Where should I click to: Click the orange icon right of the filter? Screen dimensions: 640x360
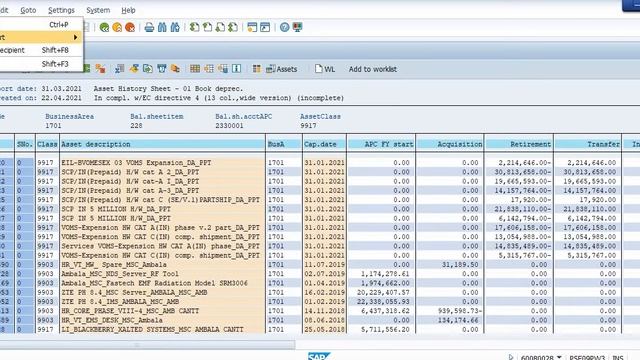(x=176, y=69)
